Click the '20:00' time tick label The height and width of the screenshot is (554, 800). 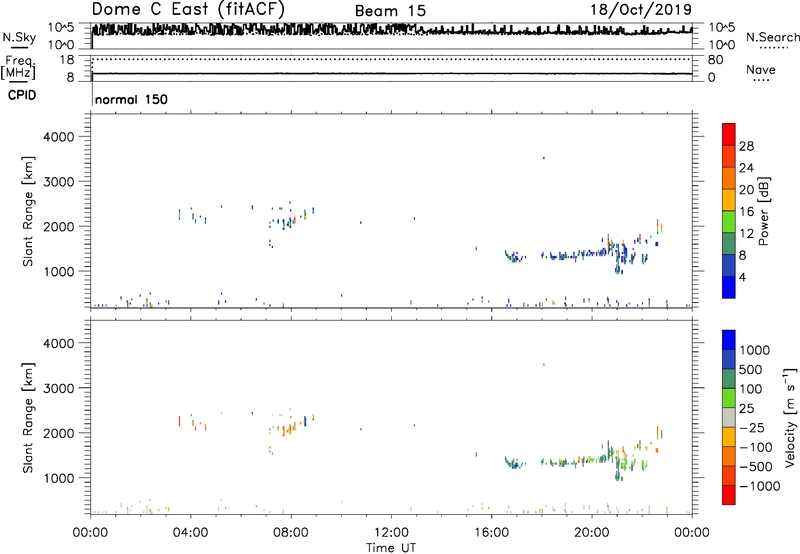pos(592,533)
